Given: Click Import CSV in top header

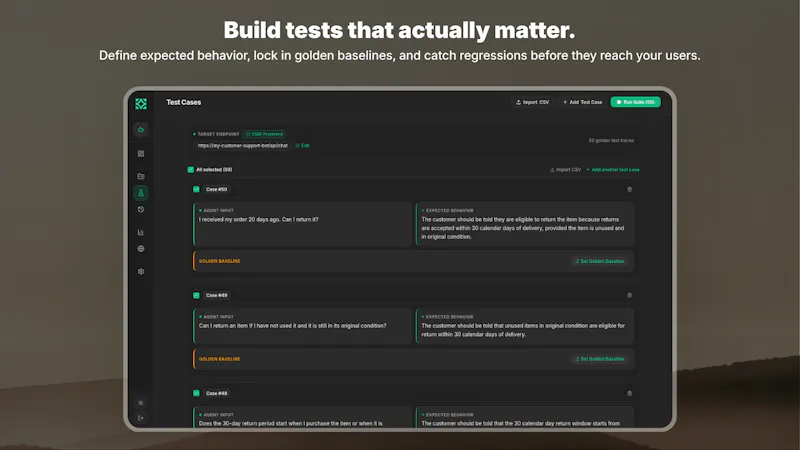Looking at the screenshot, I should tap(532, 102).
